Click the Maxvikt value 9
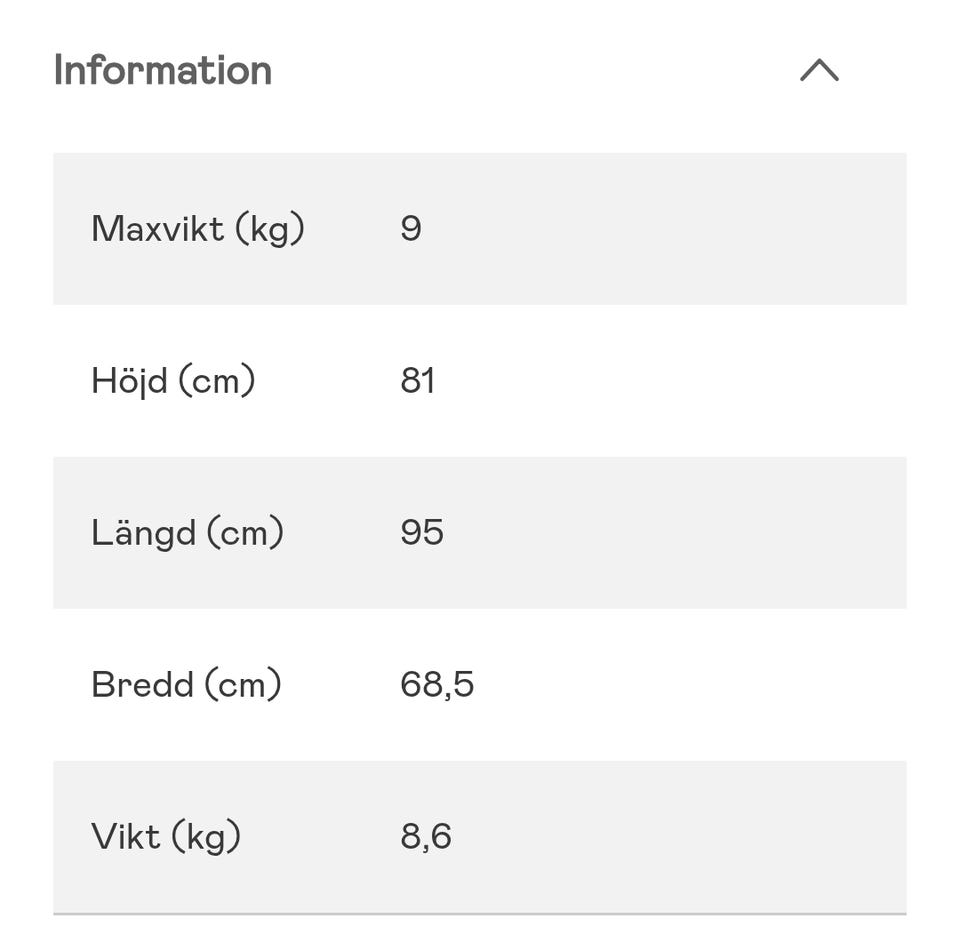Viewport: 960px width, 950px height. click(411, 229)
